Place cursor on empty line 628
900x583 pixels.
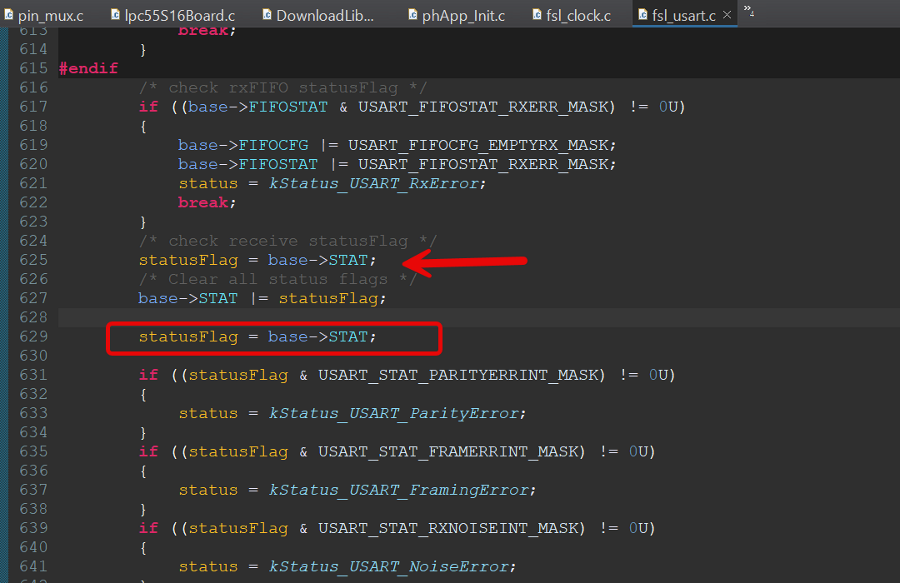tap(479, 317)
